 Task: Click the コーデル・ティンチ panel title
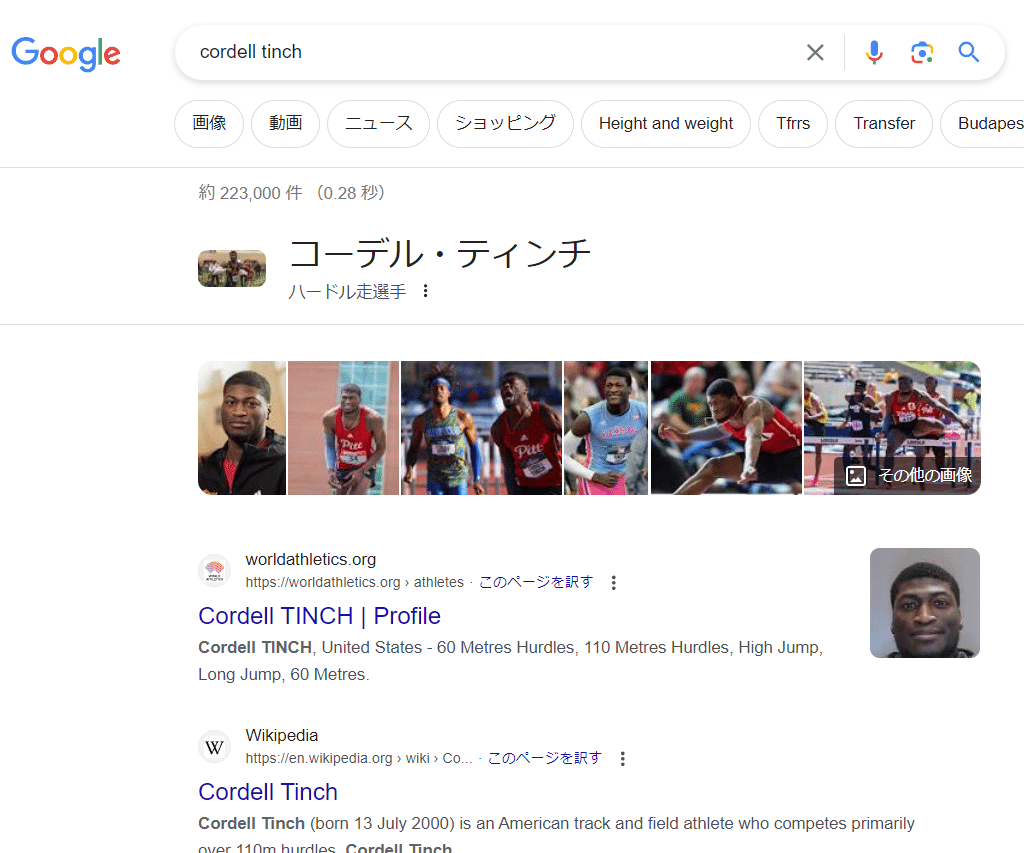tap(440, 254)
